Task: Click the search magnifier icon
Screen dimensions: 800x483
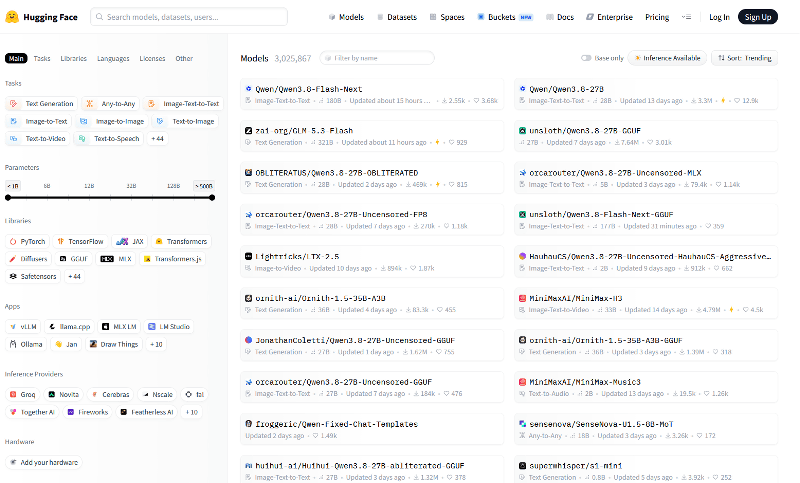Action: pos(99,17)
